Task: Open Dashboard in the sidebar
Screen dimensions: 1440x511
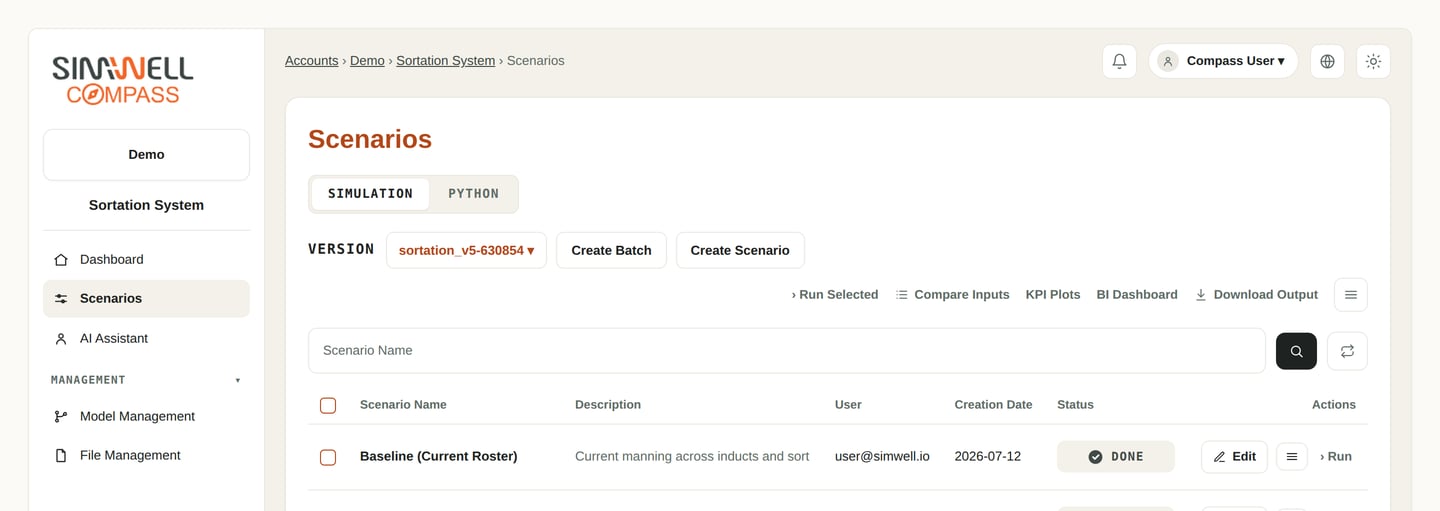Action: click(146, 260)
